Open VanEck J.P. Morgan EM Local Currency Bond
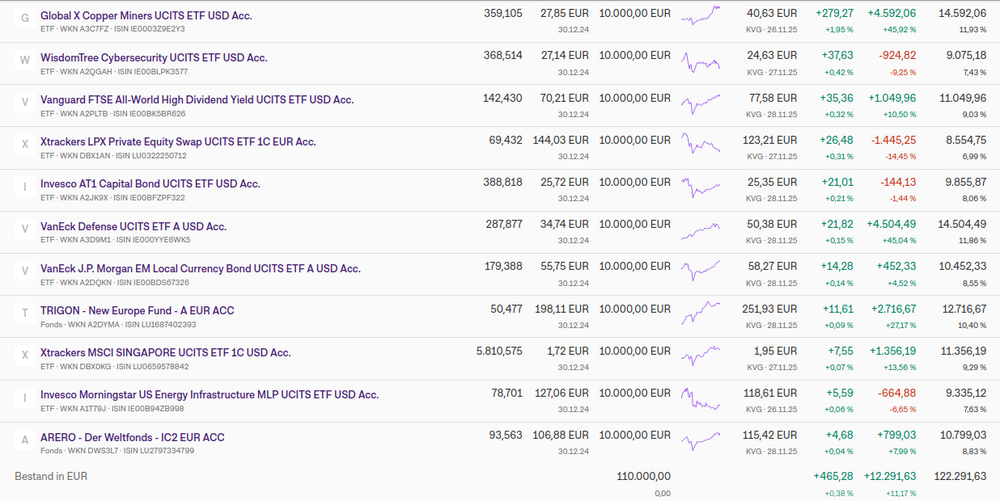 pyautogui.click(x=200, y=268)
